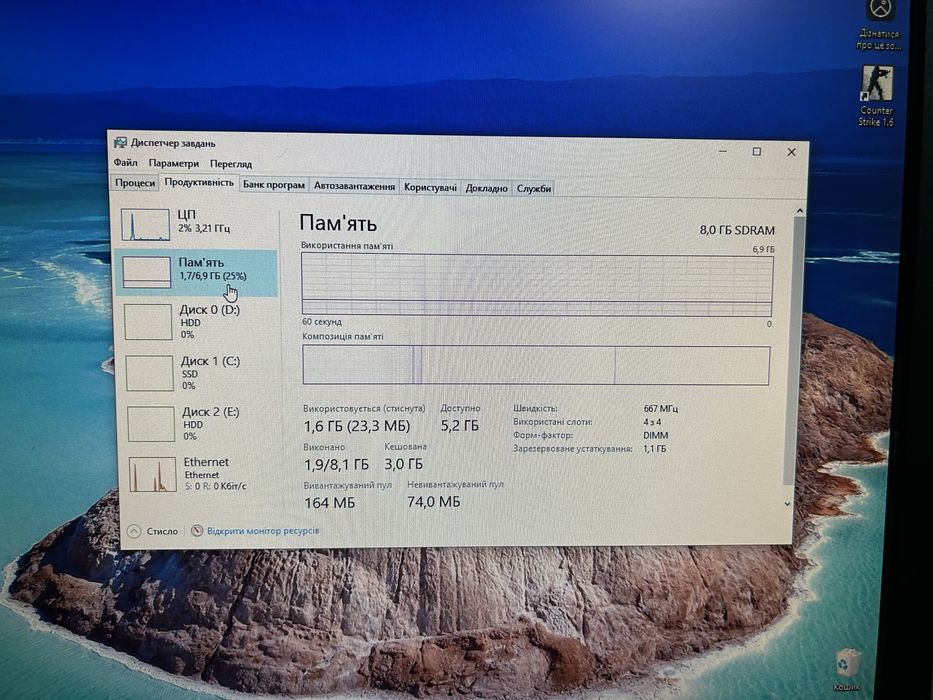Screen dimensions: 933x700
Task: Click the resource monitor gauge icon
Action: [x=197, y=530]
